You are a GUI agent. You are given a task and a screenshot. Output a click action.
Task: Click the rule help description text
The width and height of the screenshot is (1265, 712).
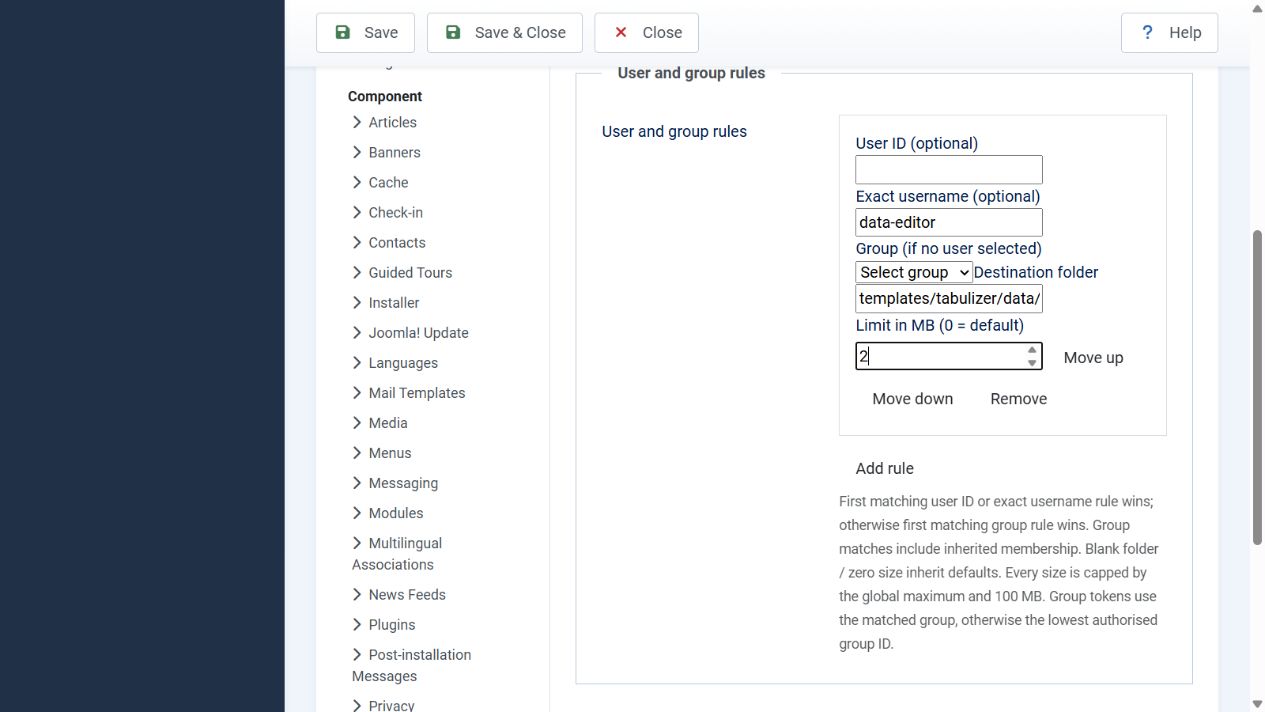tap(998, 572)
